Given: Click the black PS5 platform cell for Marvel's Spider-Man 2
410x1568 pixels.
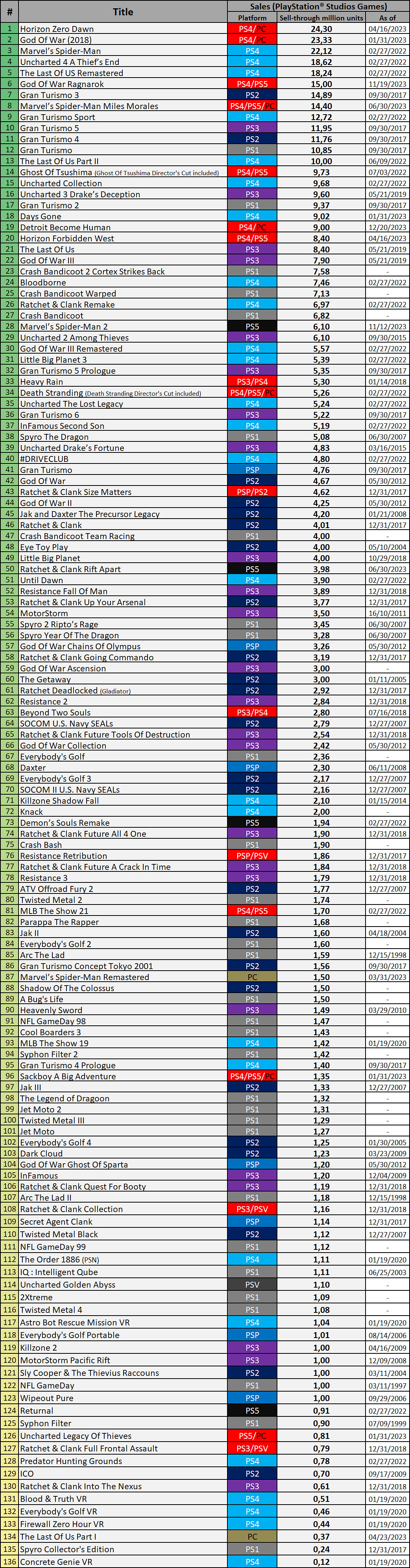Looking at the screenshot, I should pos(252,326).
